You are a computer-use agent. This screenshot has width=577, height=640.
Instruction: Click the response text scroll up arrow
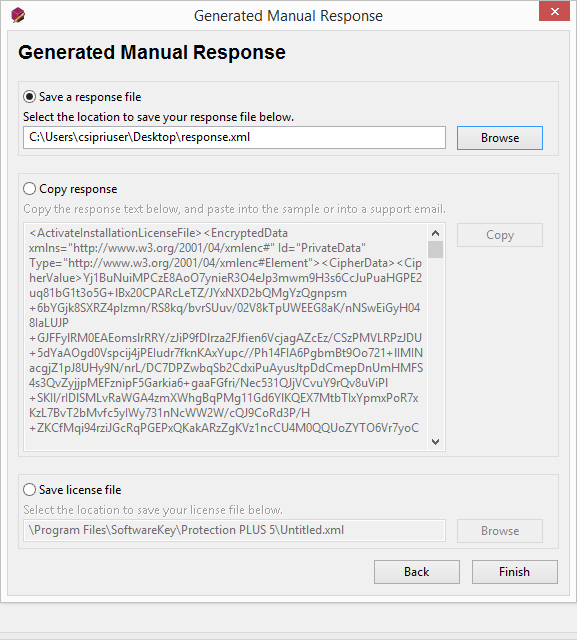(435, 233)
